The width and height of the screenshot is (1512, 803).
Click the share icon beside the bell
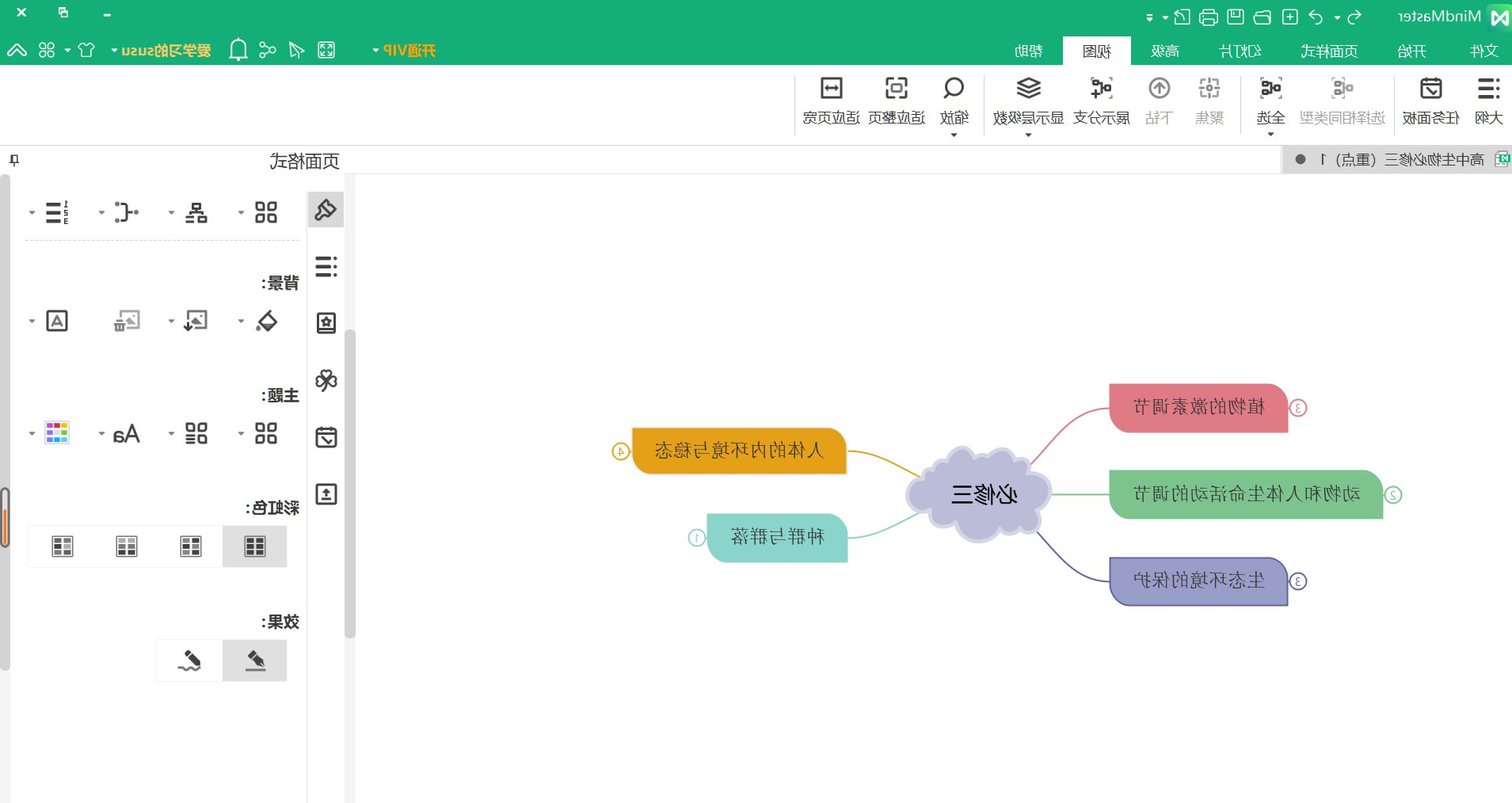click(x=268, y=50)
